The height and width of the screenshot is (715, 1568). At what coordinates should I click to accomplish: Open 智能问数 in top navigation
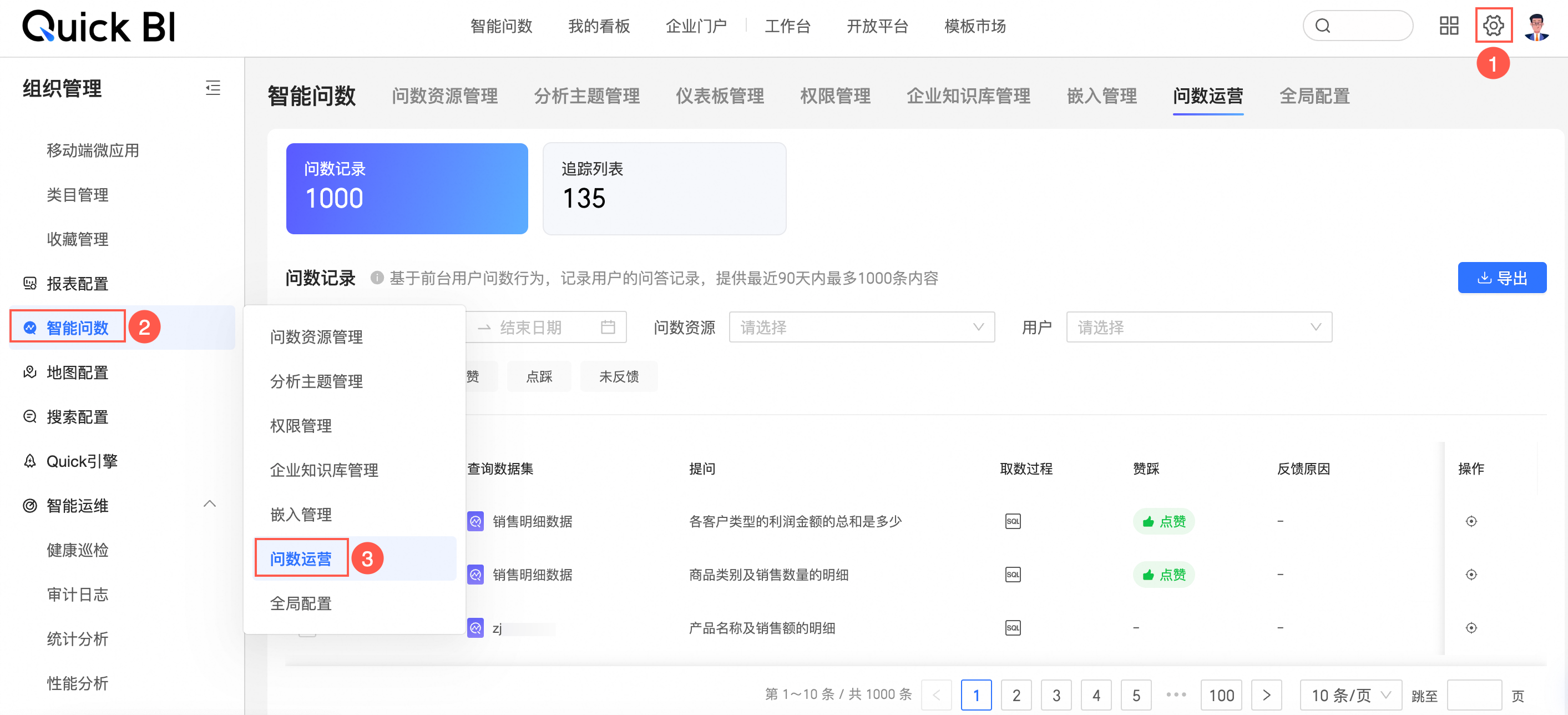pyautogui.click(x=501, y=26)
